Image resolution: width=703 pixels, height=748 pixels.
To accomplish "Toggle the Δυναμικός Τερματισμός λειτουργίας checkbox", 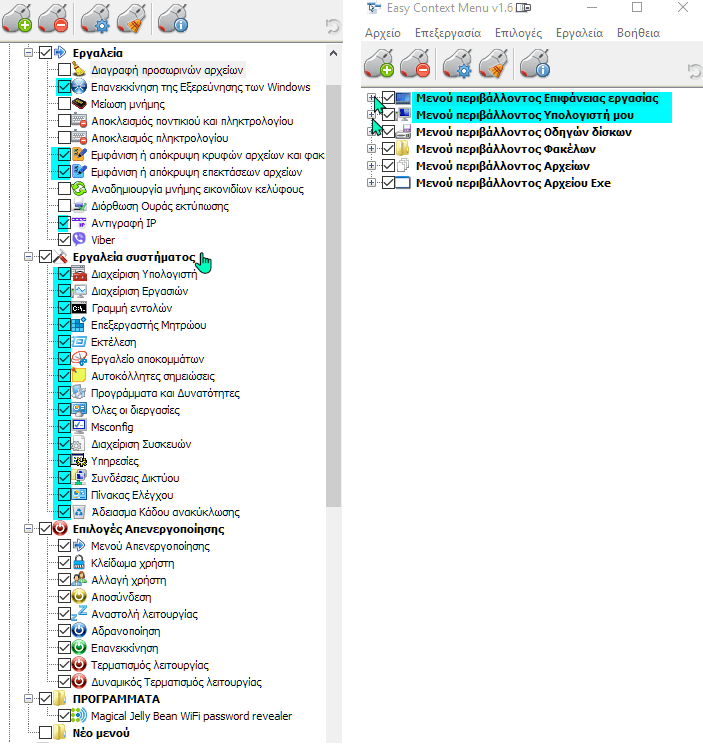I will [x=64, y=681].
